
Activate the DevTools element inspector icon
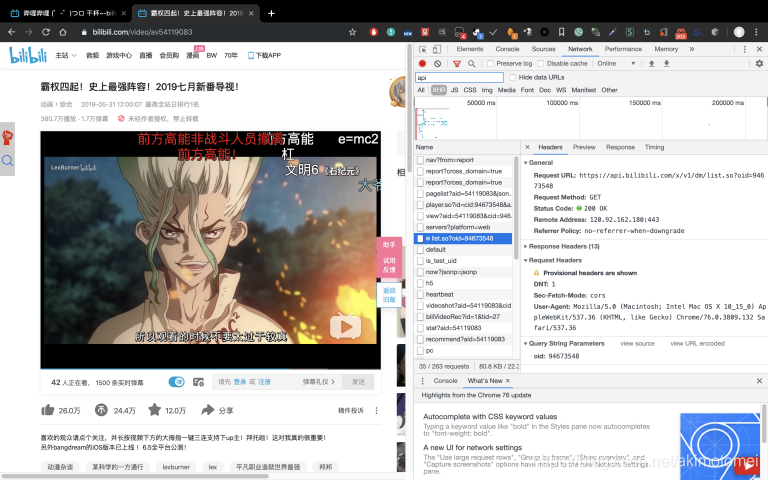click(423, 49)
